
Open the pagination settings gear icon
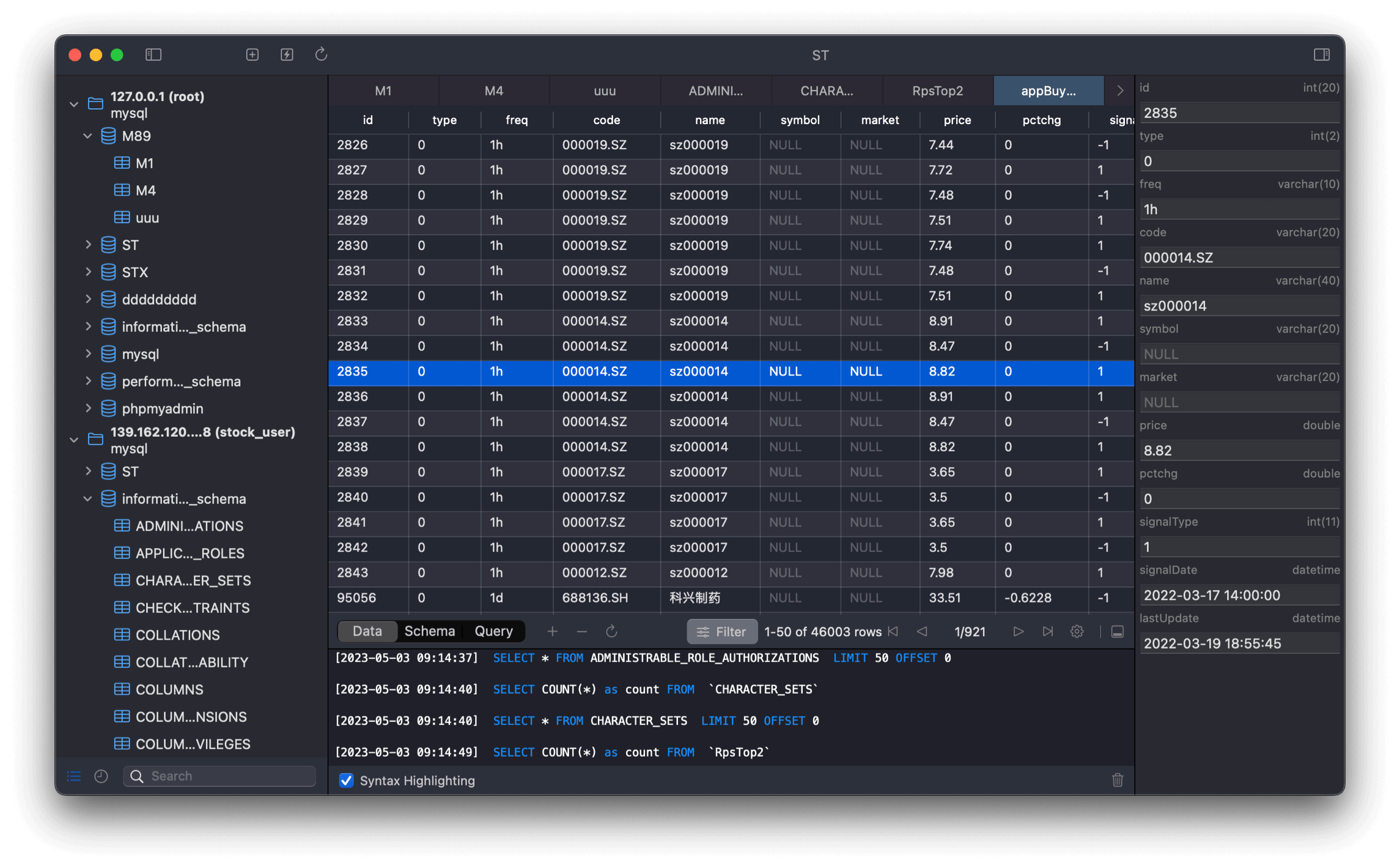(x=1077, y=631)
